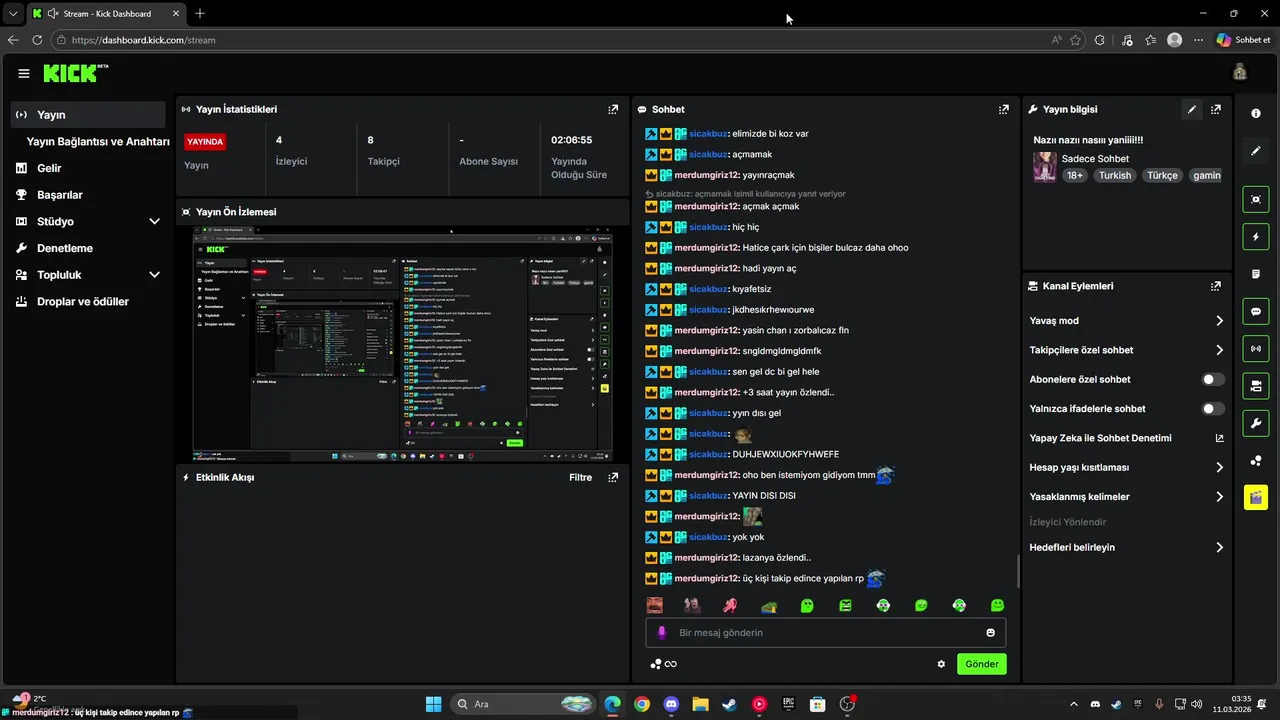1280x720 pixels.
Task: Open Yayın Bağlantısı ve Anahtarı page
Action: coord(98,142)
